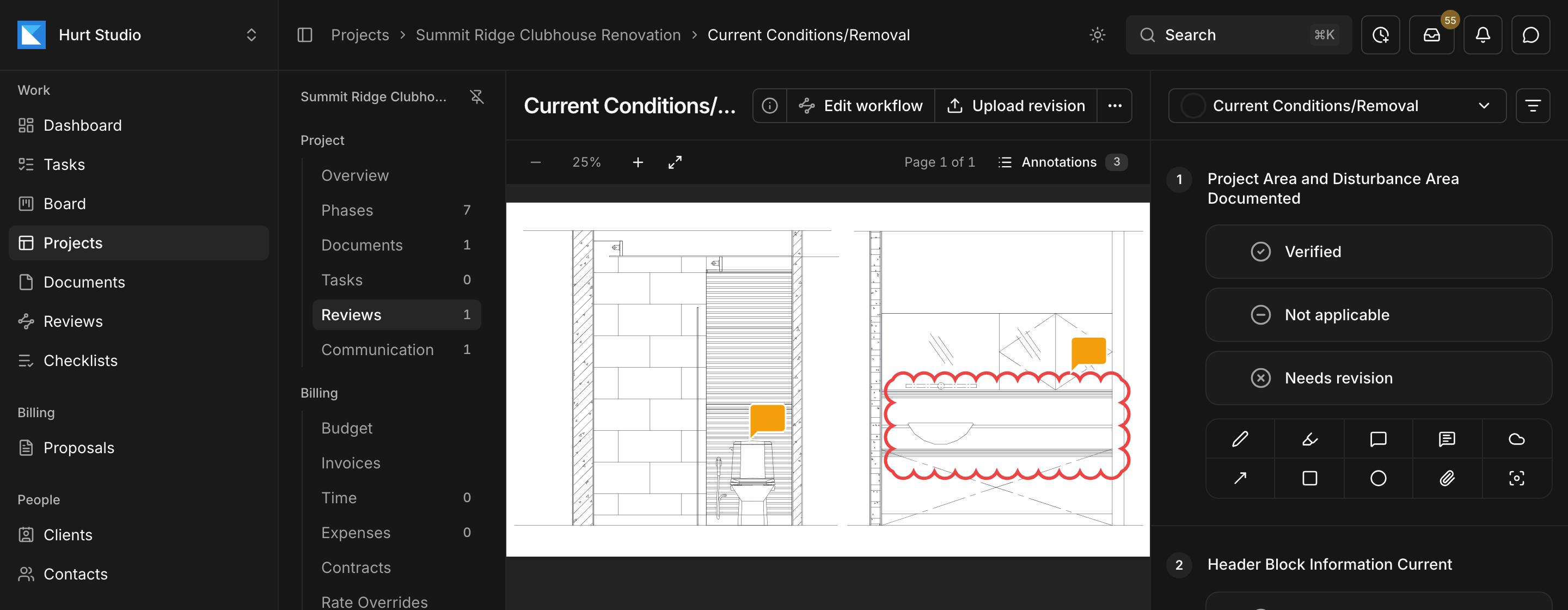The height and width of the screenshot is (610, 1568).
Task: Open the inbox with 55 badge
Action: [x=1432, y=35]
